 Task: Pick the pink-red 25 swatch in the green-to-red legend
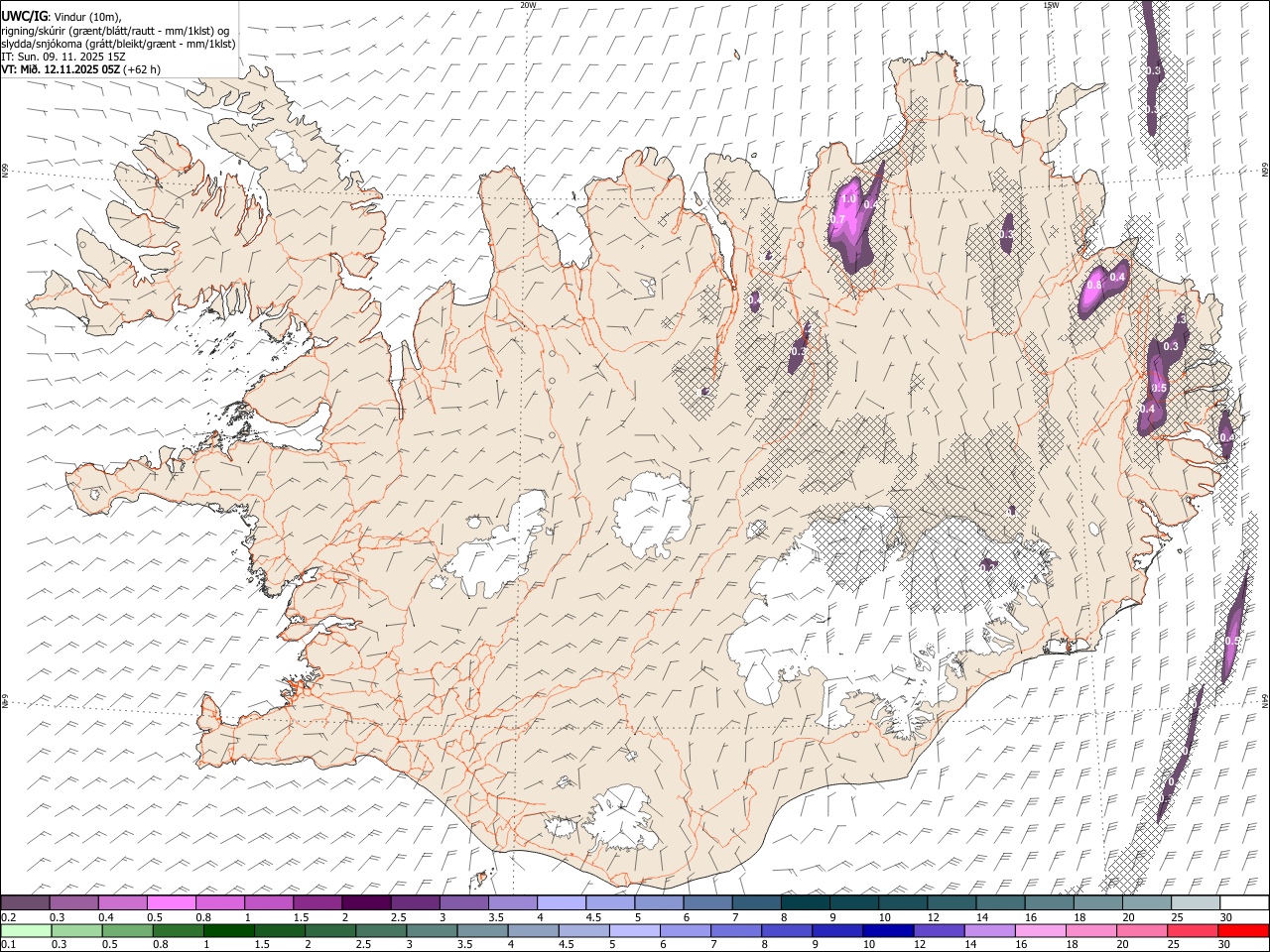[x=1192, y=930]
